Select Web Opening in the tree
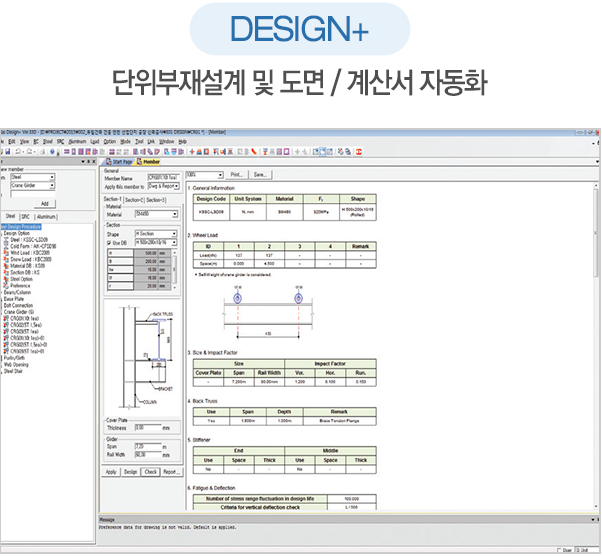 click(x=16, y=365)
